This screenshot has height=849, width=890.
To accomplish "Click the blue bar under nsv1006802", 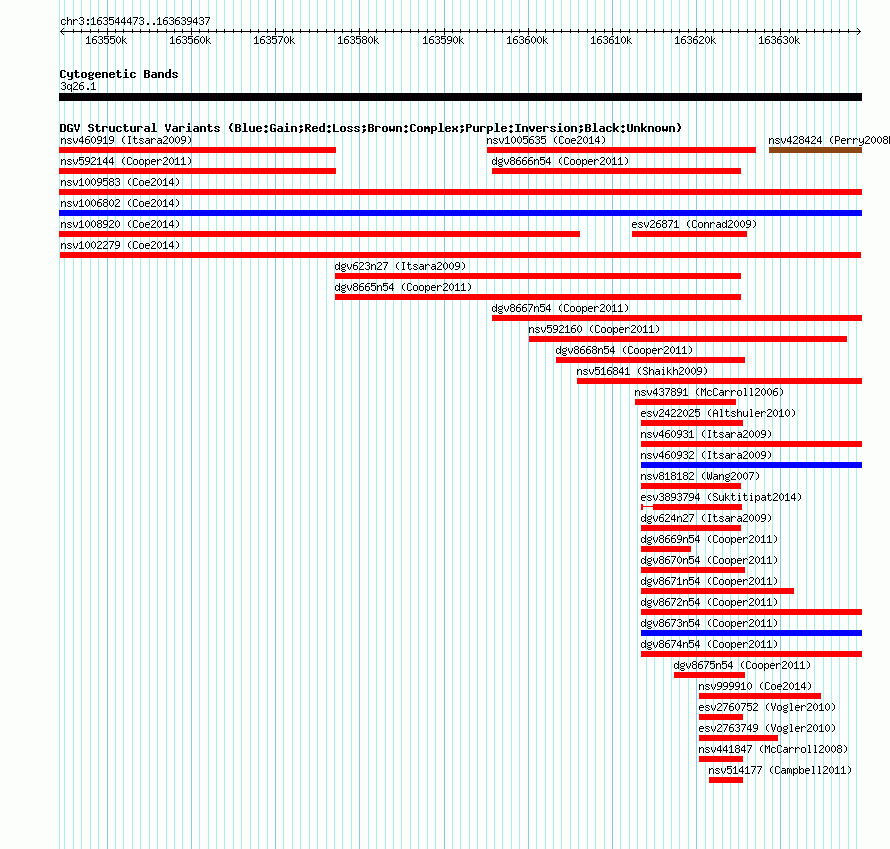I will (x=460, y=213).
